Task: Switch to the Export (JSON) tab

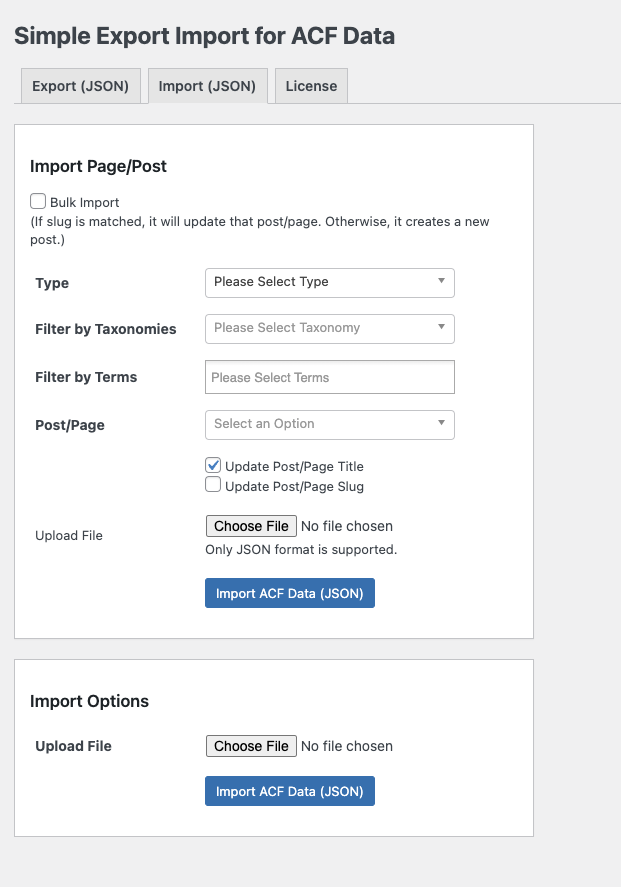Action: [80, 86]
